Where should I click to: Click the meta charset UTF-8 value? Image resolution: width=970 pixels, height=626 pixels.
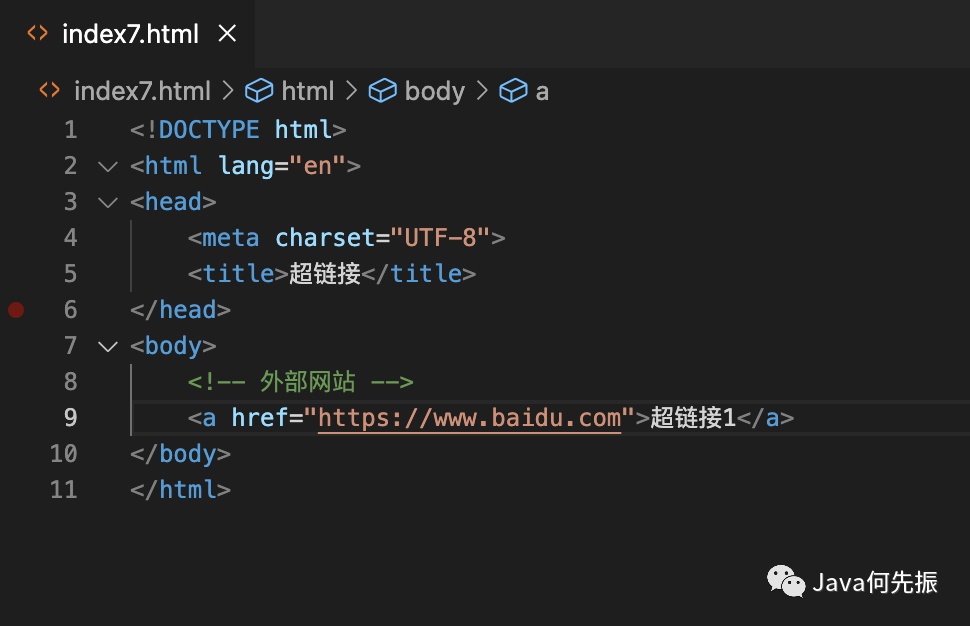pyautogui.click(x=440, y=238)
